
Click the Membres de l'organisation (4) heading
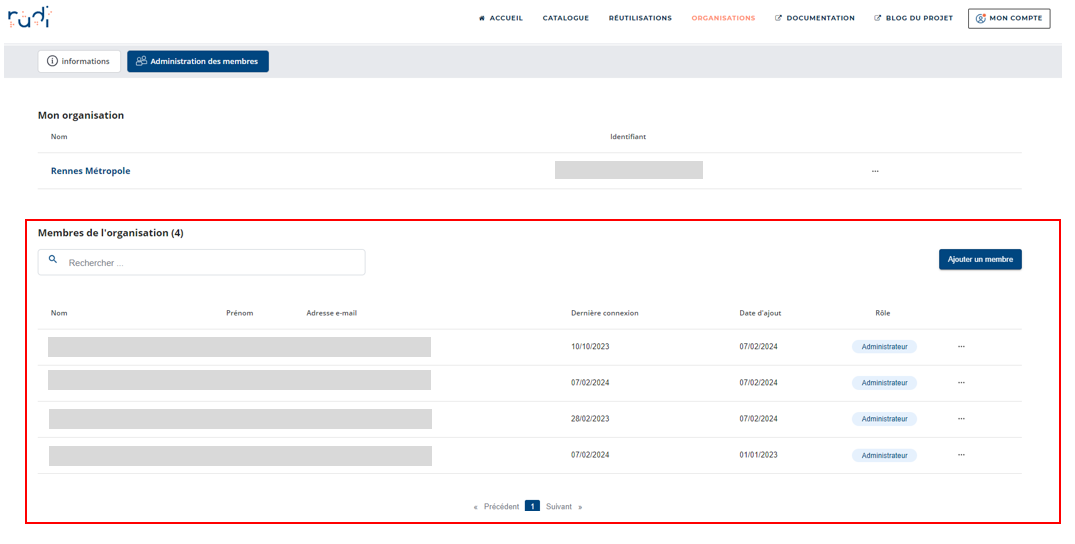(110, 233)
